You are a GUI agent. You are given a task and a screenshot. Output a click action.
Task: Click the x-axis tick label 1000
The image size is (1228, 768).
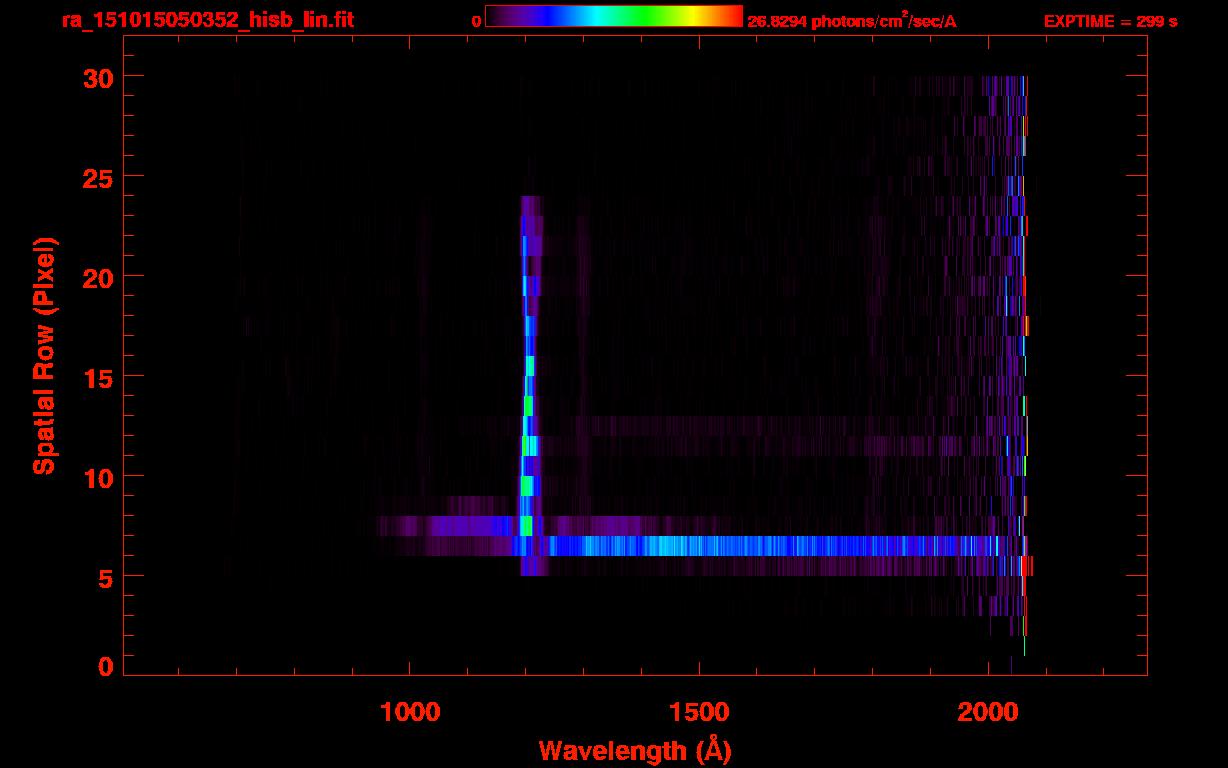410,712
